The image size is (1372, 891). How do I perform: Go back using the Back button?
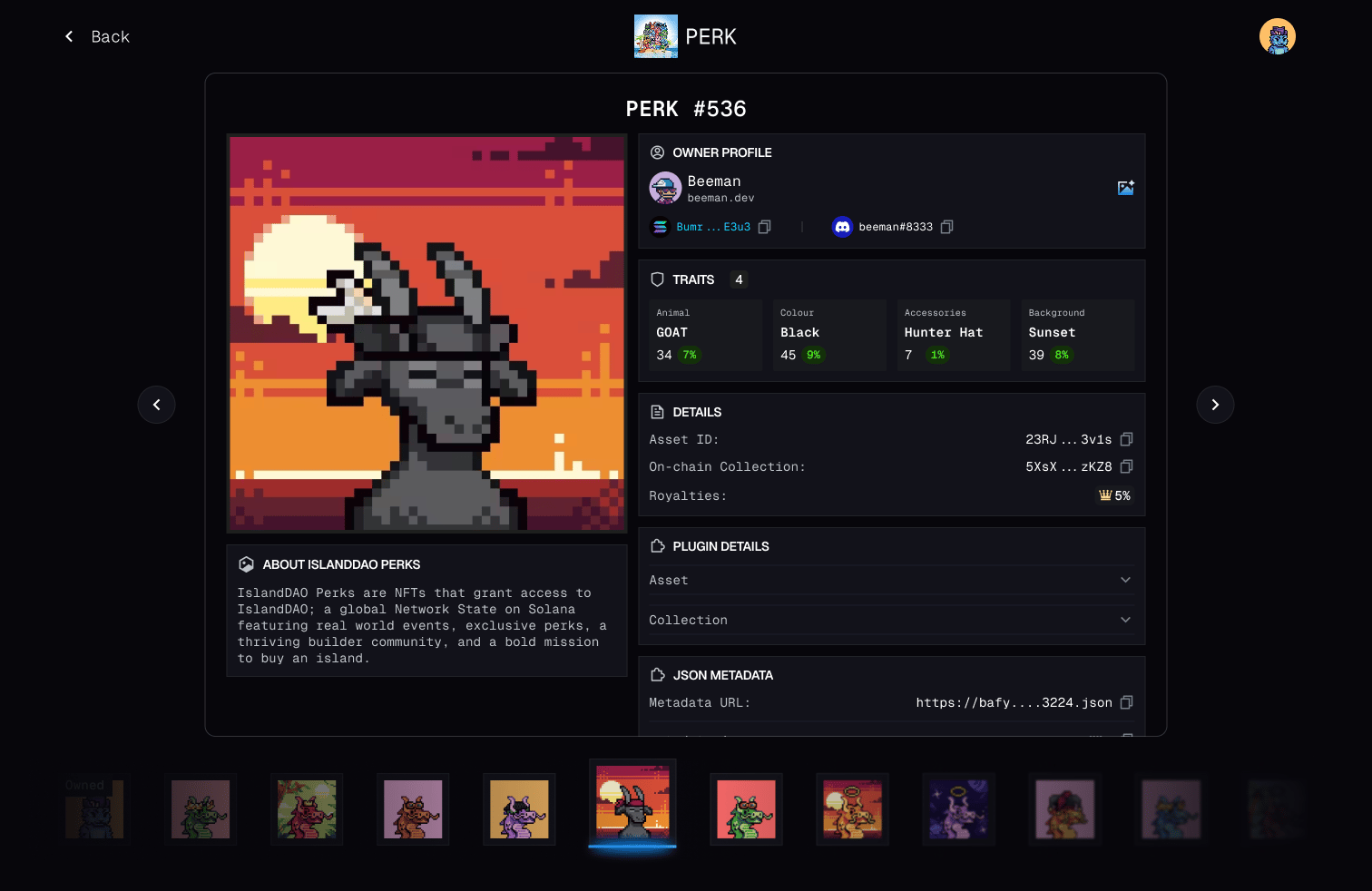(97, 36)
